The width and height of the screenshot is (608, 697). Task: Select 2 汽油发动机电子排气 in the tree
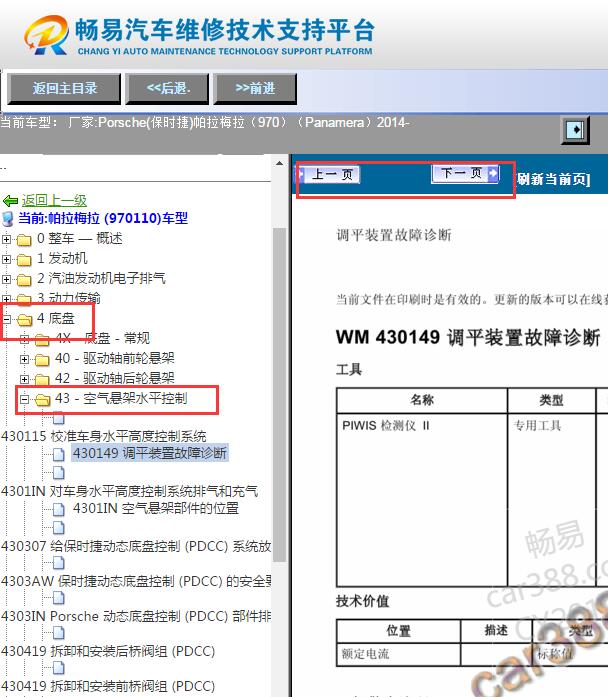coord(101,278)
